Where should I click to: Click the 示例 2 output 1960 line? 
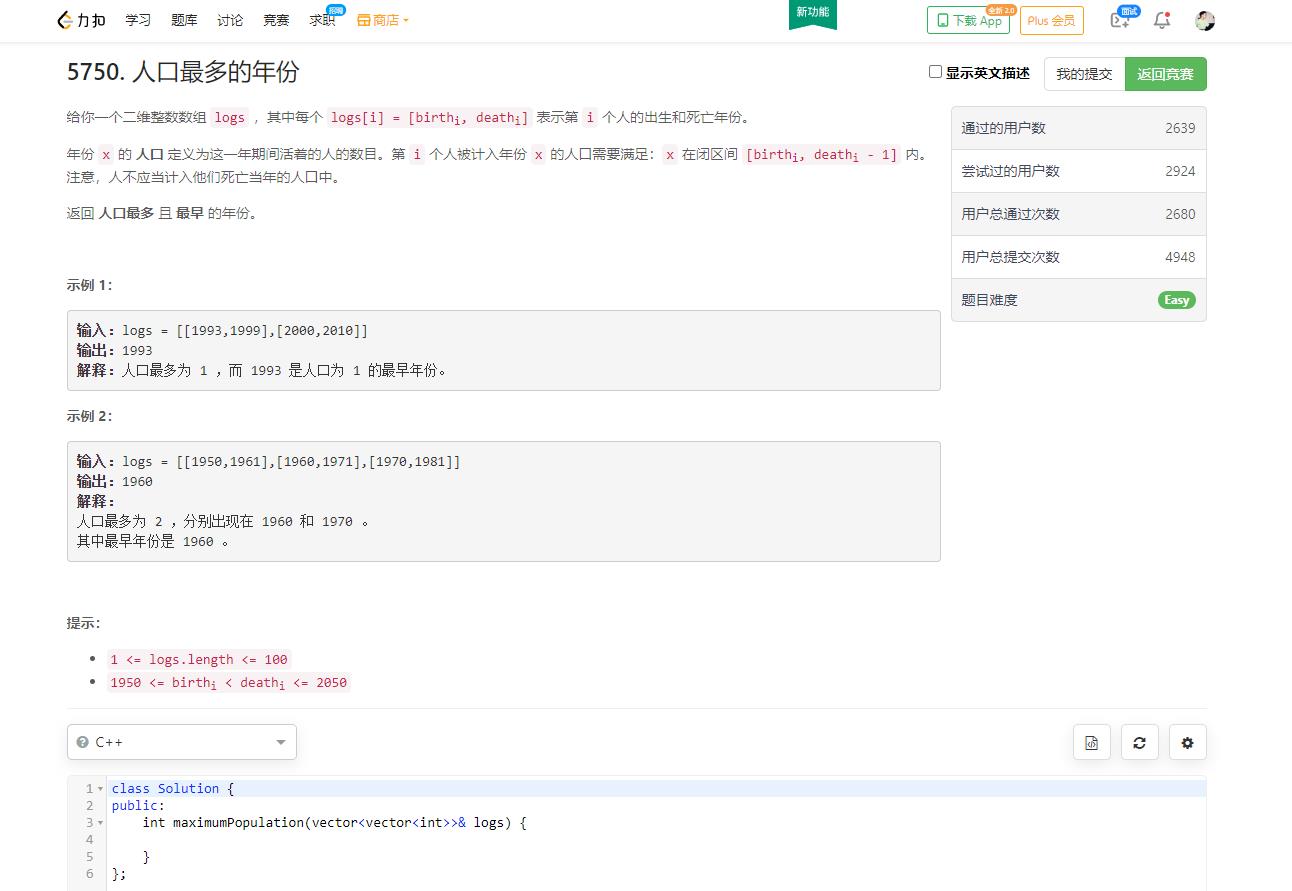point(115,481)
